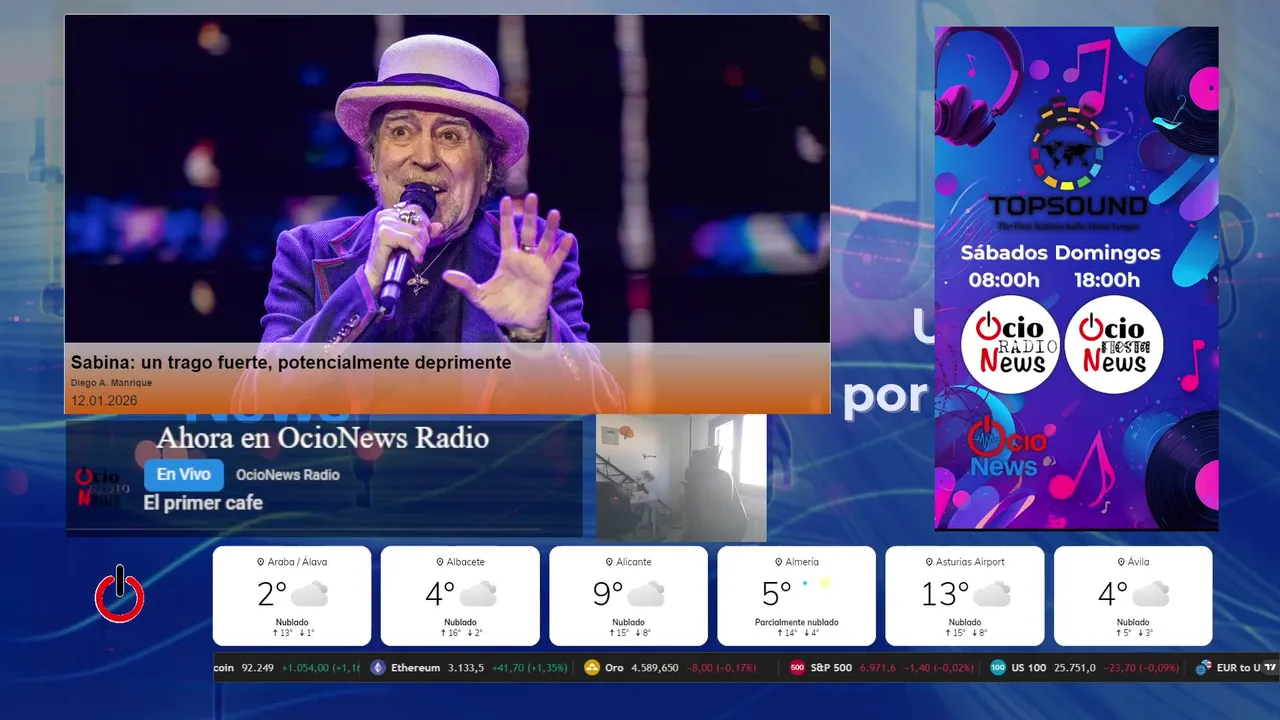
Task: Click the OcioNews Radio round logo in banner
Action: point(1010,345)
